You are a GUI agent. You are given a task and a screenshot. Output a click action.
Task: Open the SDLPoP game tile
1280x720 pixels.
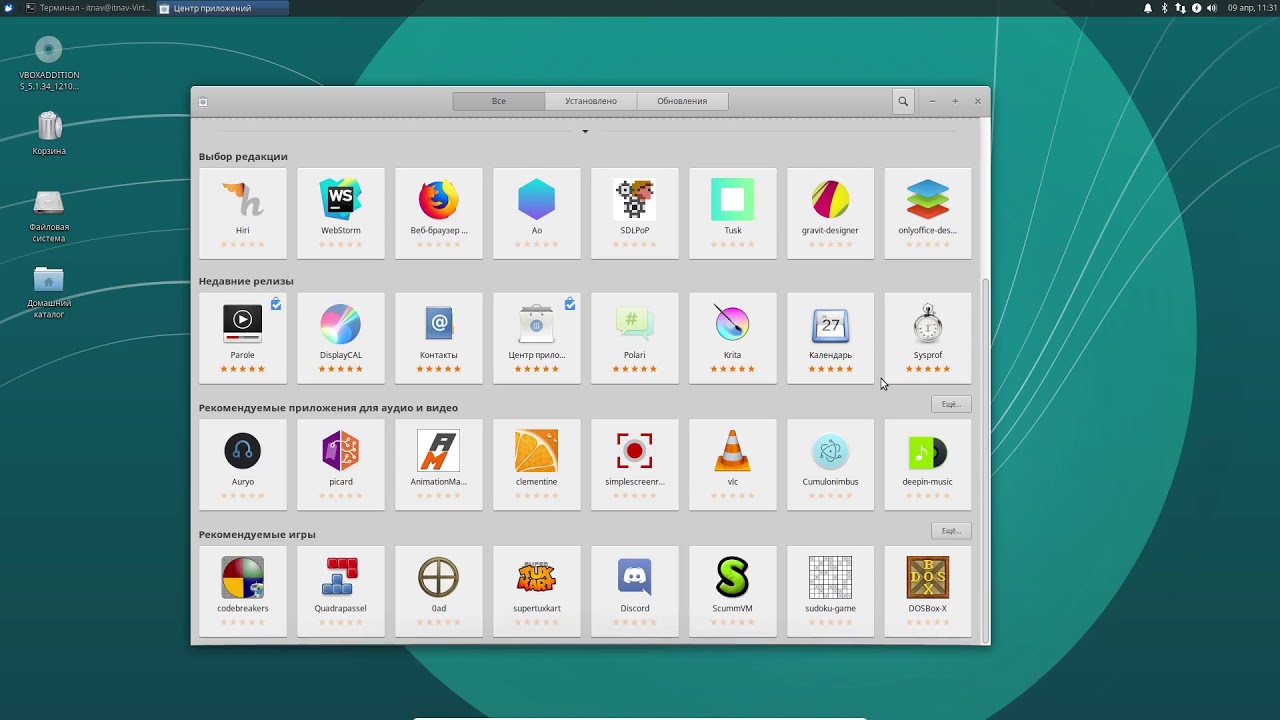[635, 213]
